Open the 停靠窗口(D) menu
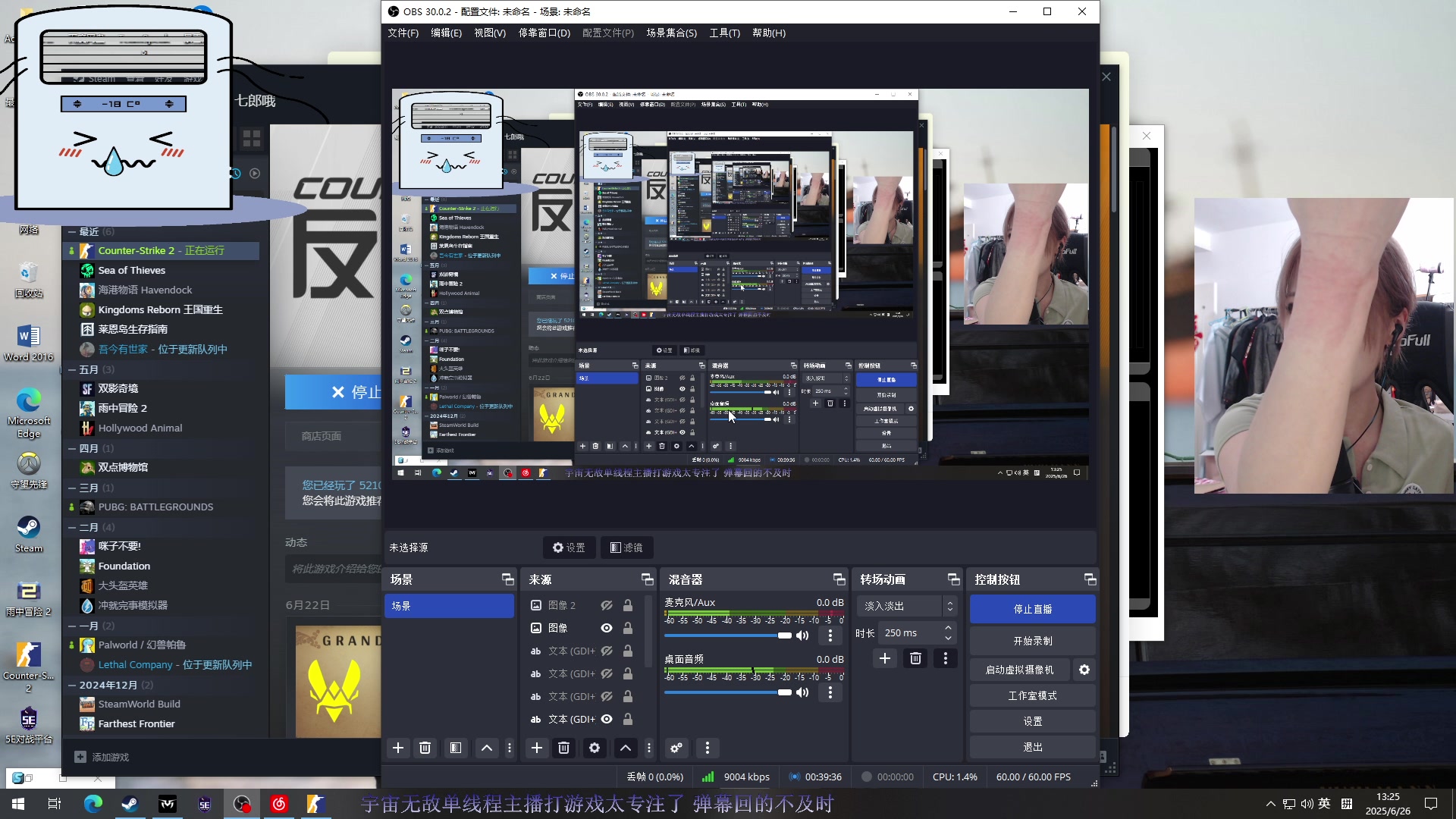Viewport: 1456px width, 819px height. [544, 33]
